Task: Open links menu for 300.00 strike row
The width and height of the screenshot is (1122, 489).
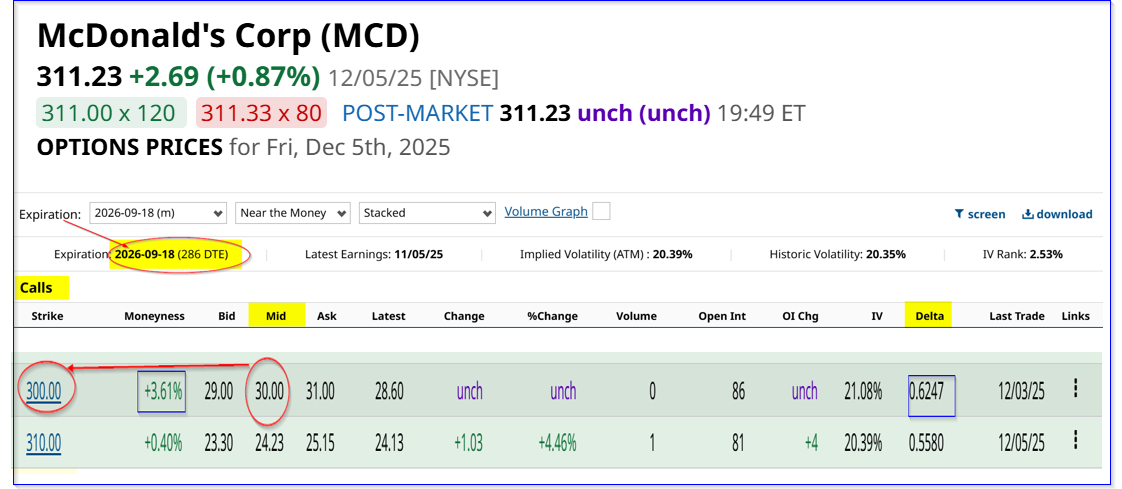Action: [1075, 389]
